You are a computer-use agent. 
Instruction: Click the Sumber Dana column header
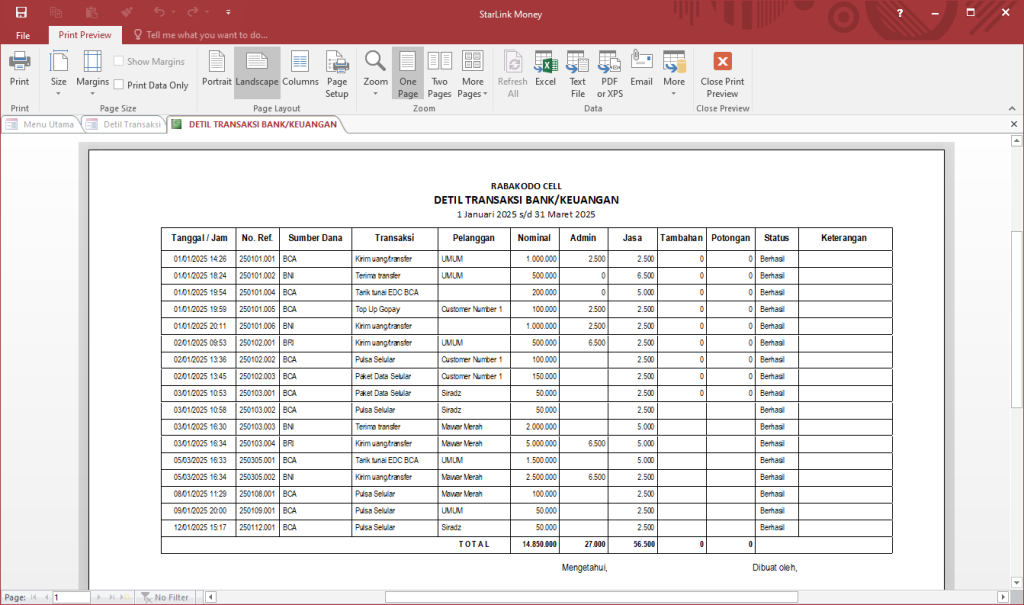[x=315, y=238]
